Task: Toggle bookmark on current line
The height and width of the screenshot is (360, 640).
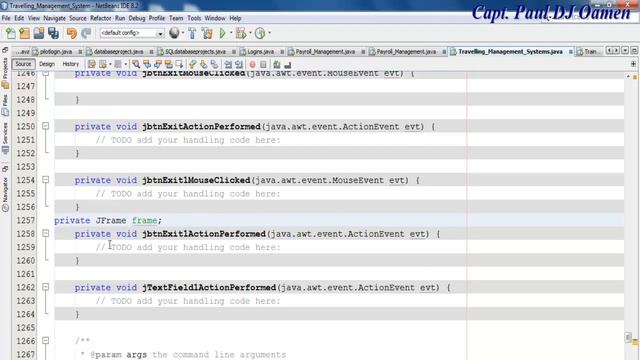Action: point(214,64)
